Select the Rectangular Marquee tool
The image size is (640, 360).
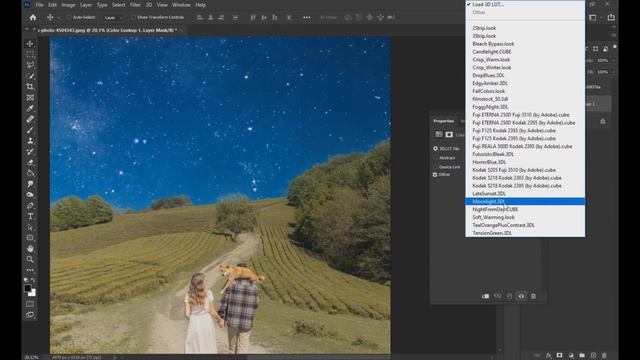click(x=30, y=54)
